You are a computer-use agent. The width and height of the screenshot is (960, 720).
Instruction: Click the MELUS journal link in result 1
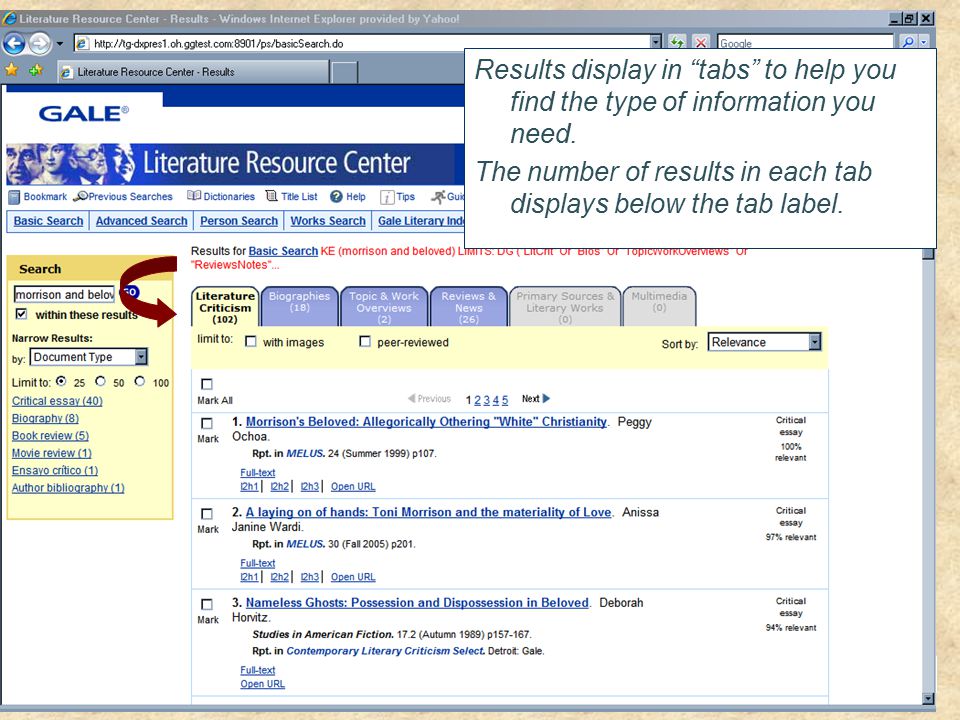[x=306, y=454]
